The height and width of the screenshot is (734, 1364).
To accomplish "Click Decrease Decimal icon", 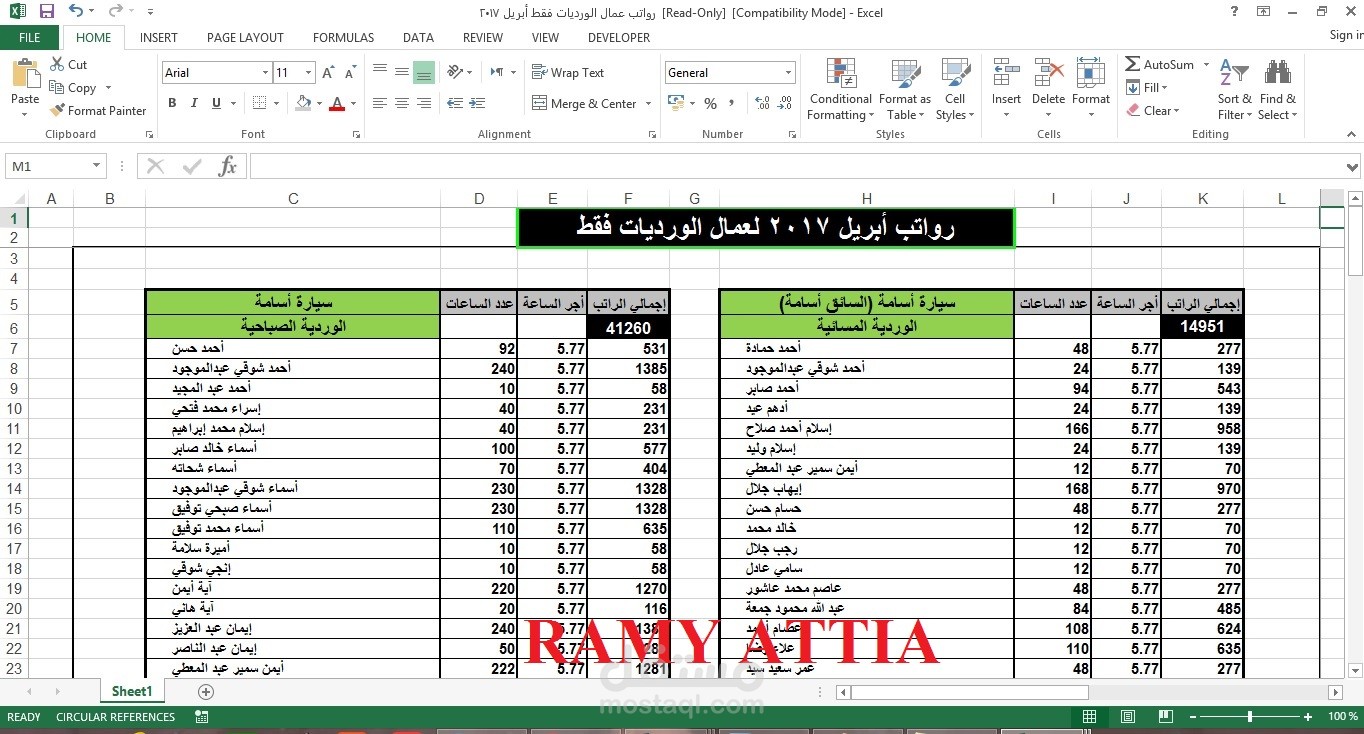I will (786, 103).
